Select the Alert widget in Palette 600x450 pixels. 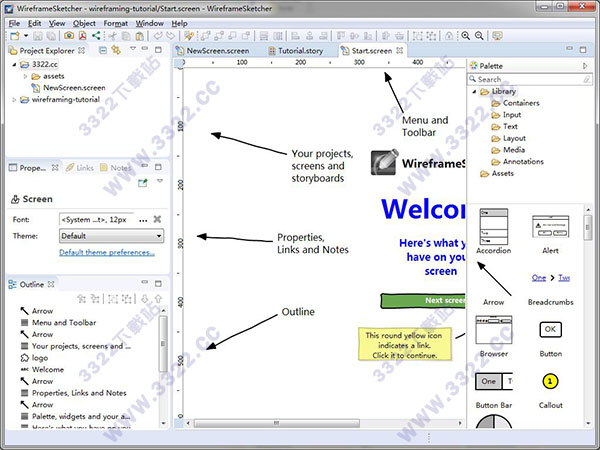click(550, 234)
